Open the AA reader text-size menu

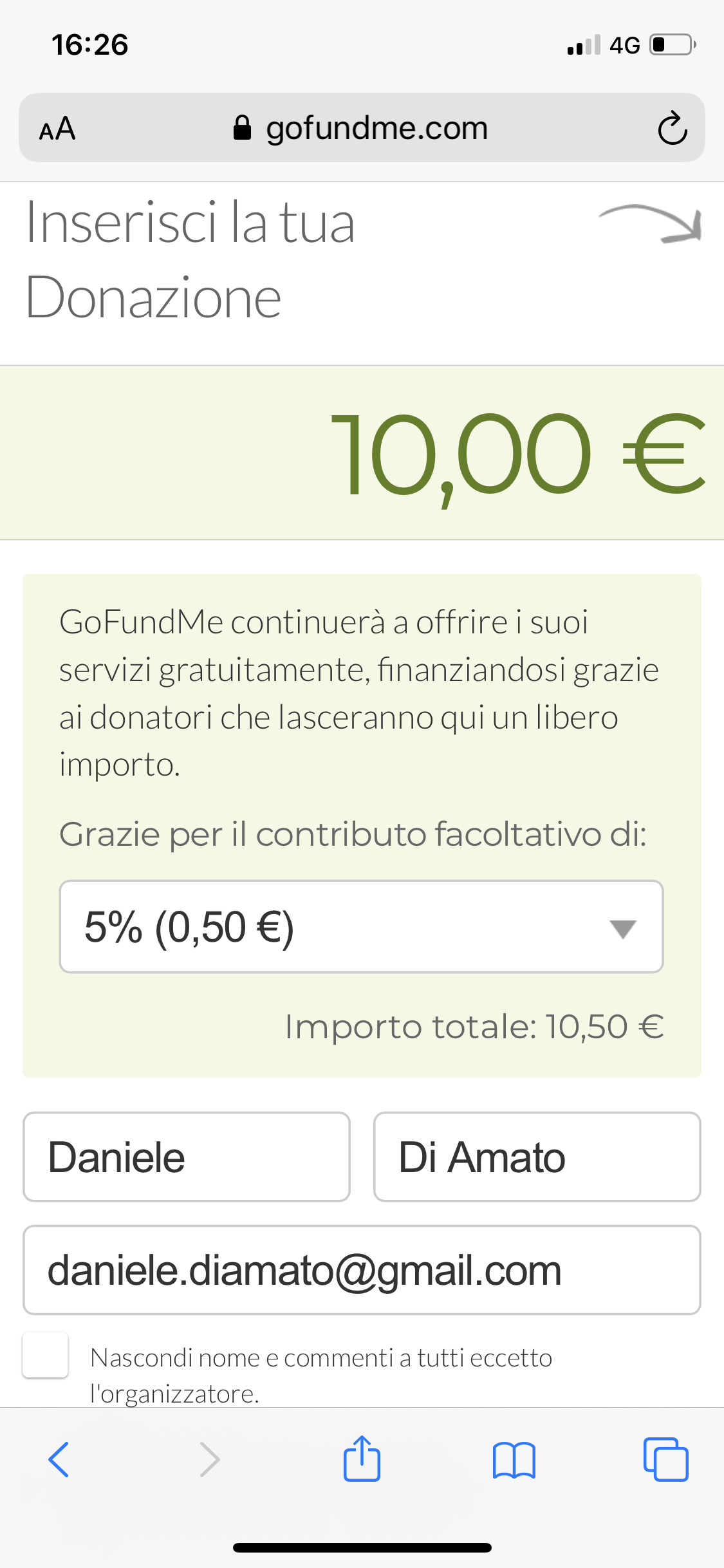pyautogui.click(x=57, y=129)
